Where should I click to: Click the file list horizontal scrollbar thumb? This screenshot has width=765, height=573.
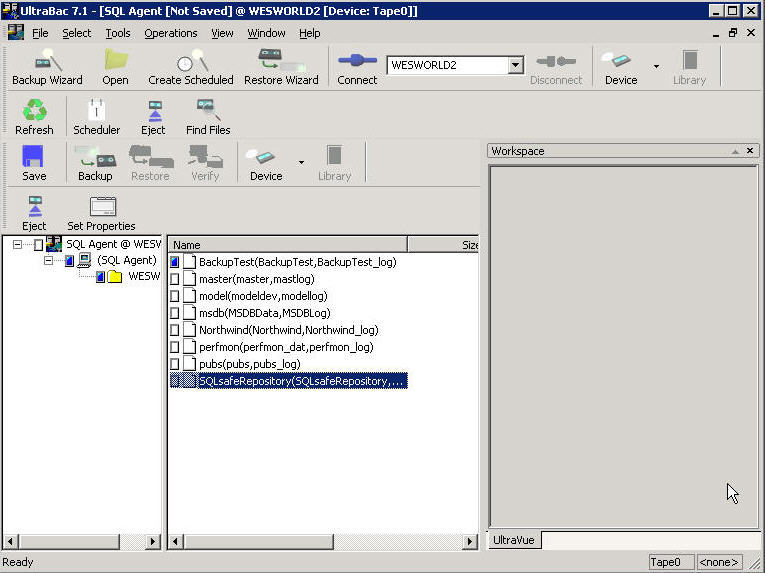[x=259, y=541]
